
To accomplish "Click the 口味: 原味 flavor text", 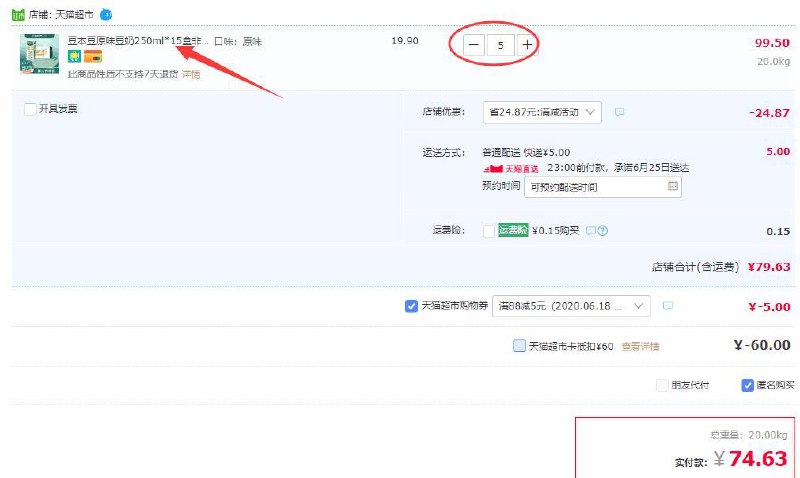I will tap(238, 41).
